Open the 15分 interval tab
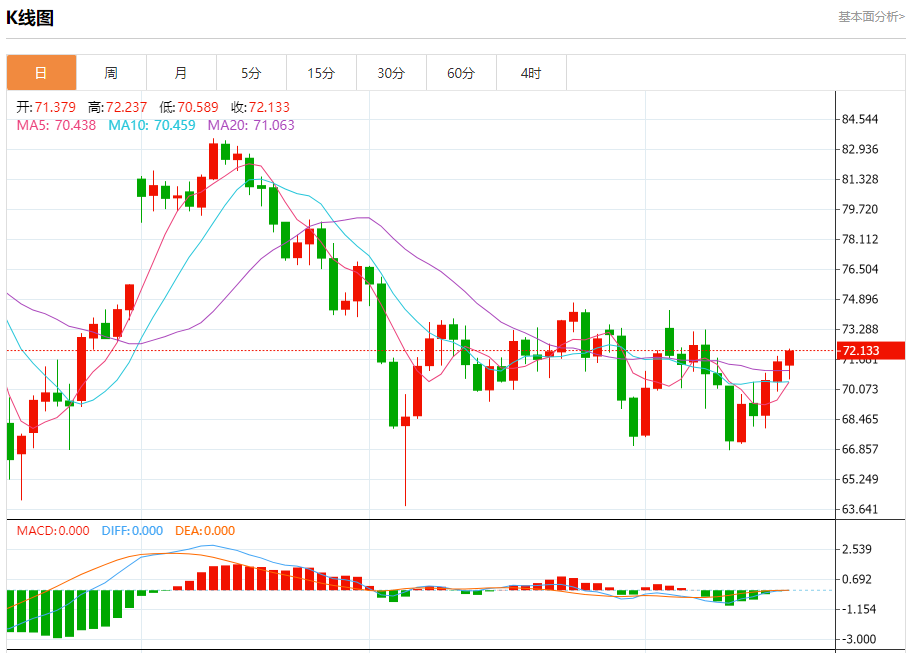 [x=321, y=73]
